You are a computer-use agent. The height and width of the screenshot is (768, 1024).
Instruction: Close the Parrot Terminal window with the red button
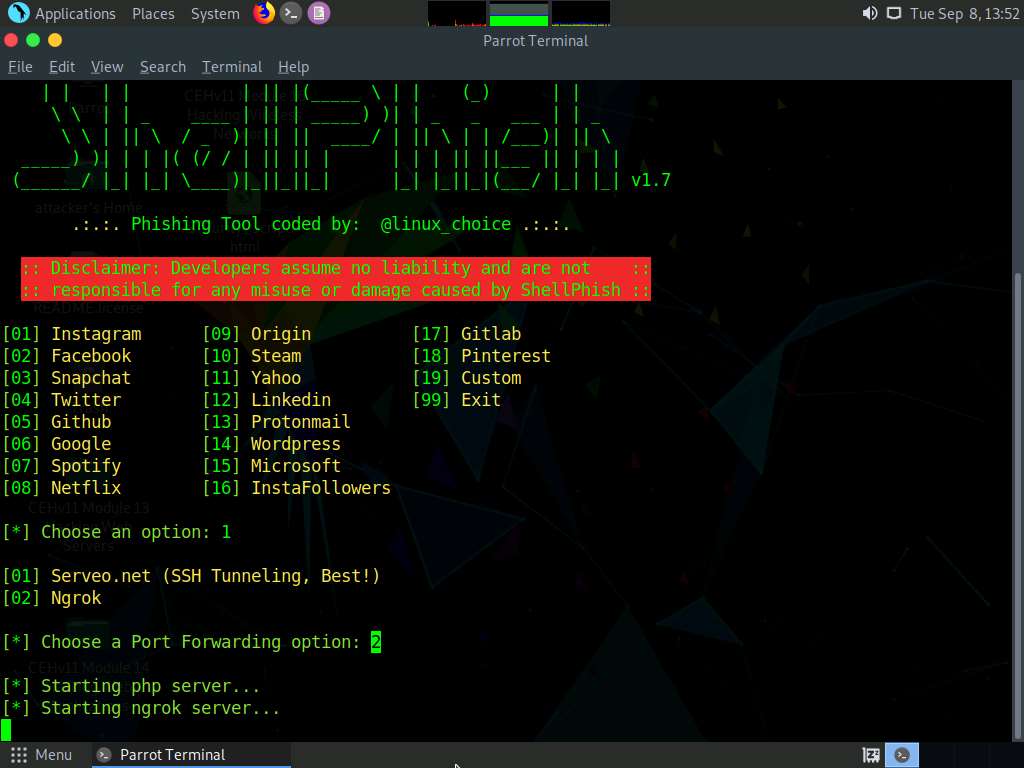(x=10, y=40)
